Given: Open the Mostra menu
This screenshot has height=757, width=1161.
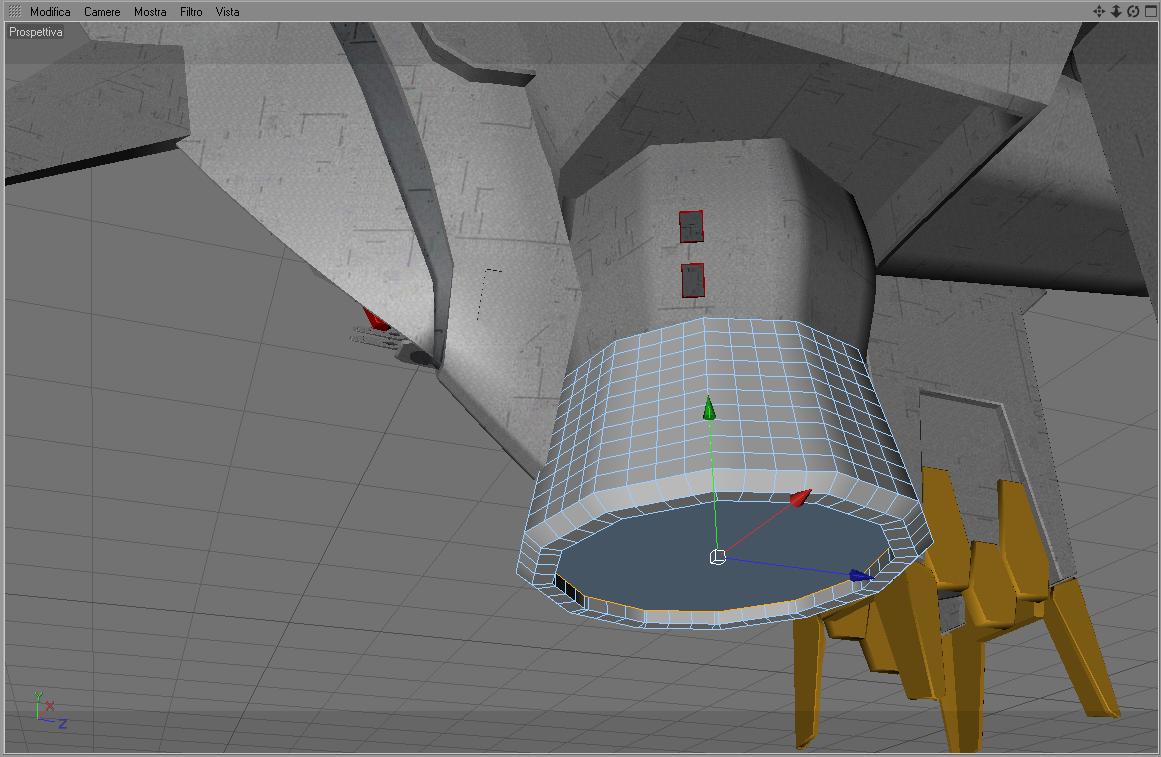Looking at the screenshot, I should [150, 12].
